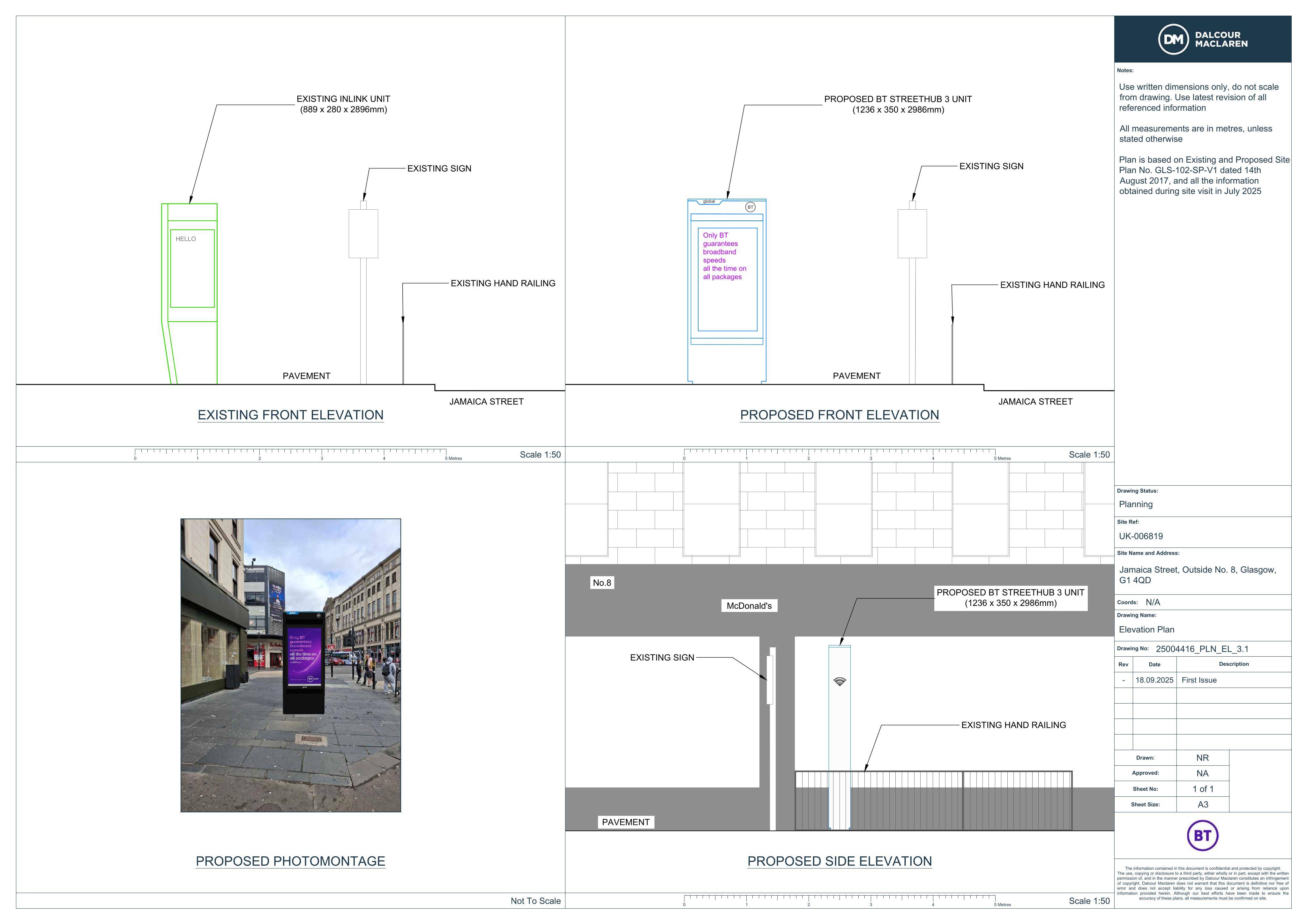Click the coords value 'N/A'
1307x924 pixels.
pyautogui.click(x=1153, y=602)
